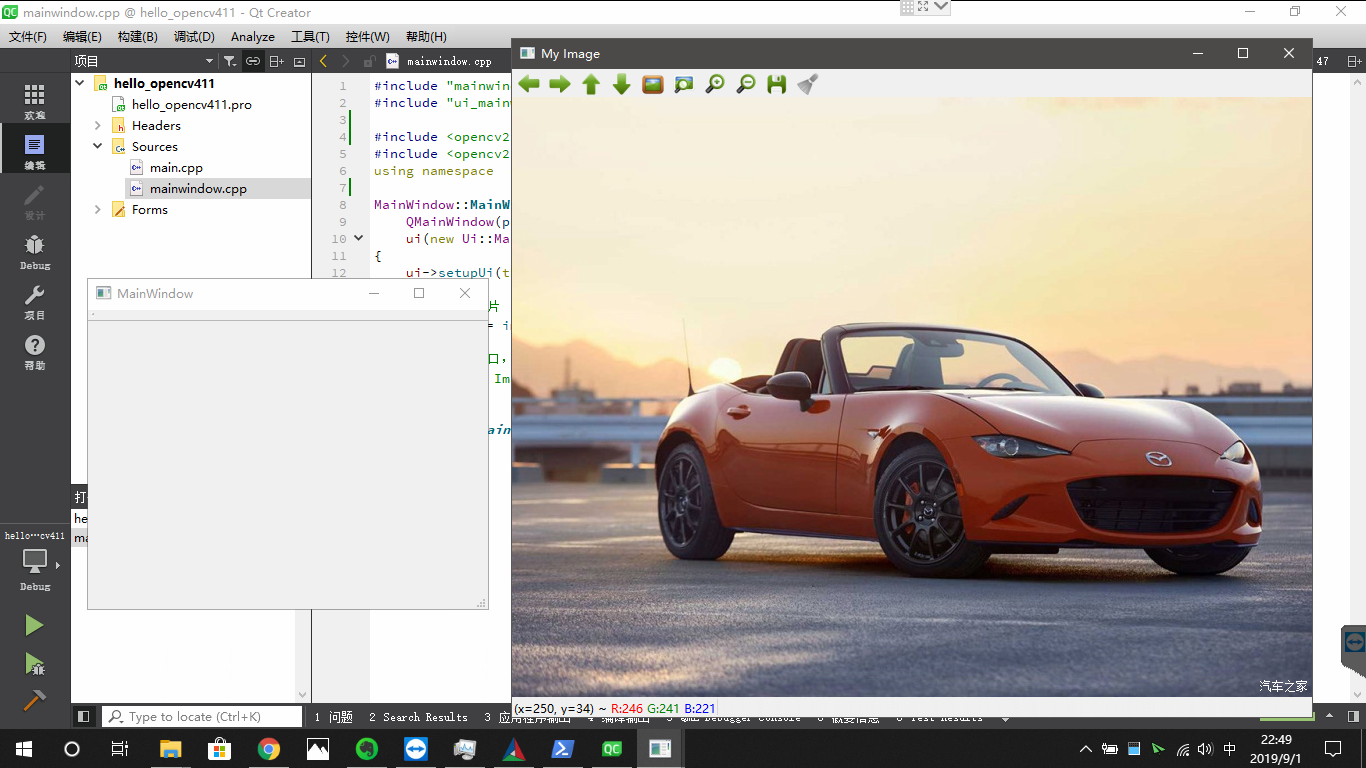Switch to Welcome mode (欢迎)
Screen dimensions: 1366x768
point(33,97)
